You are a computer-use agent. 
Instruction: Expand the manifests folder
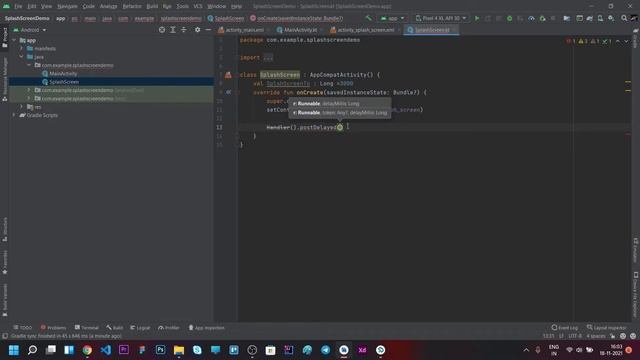(22, 49)
